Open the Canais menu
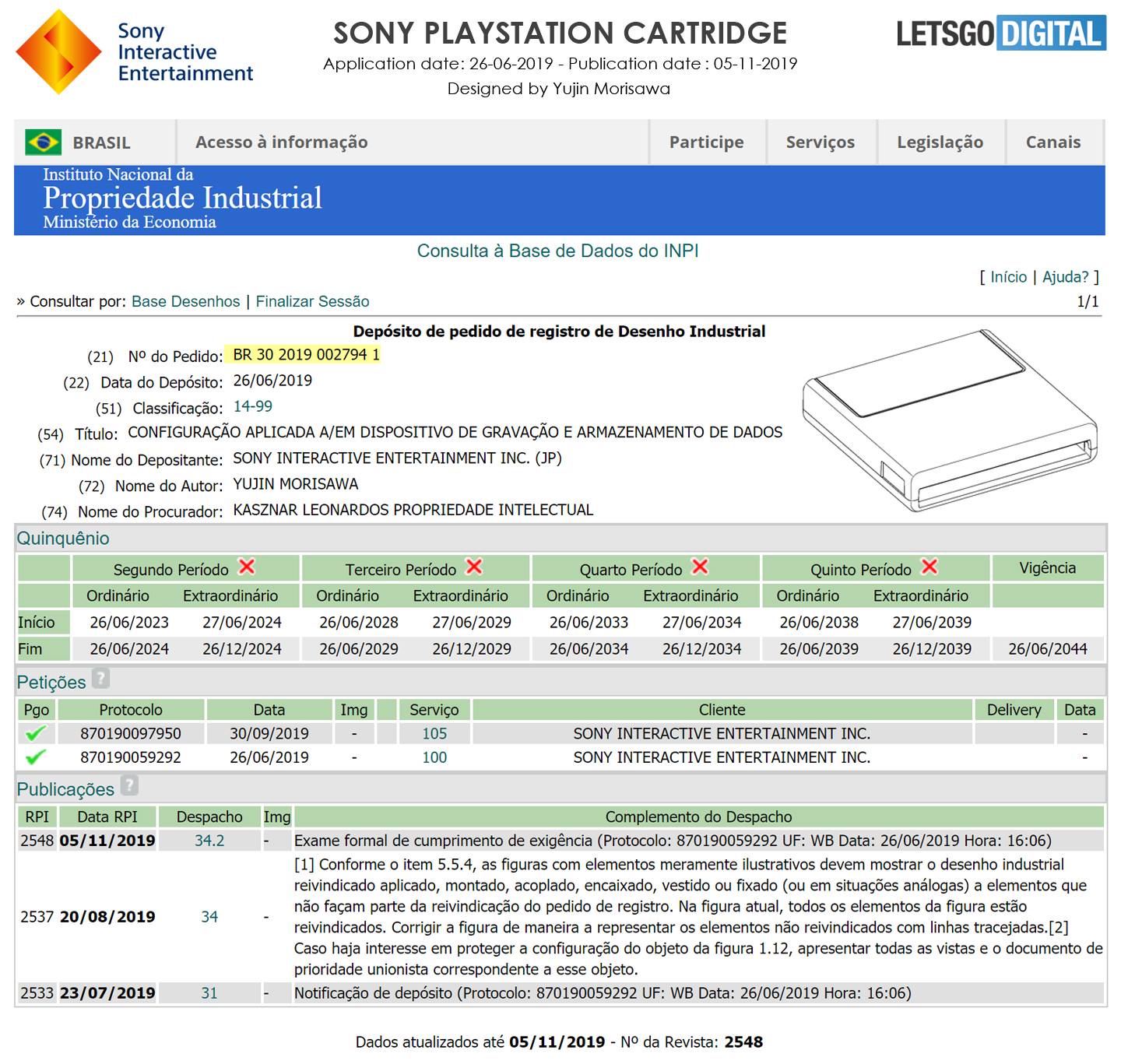1121x1064 pixels. point(1053,142)
